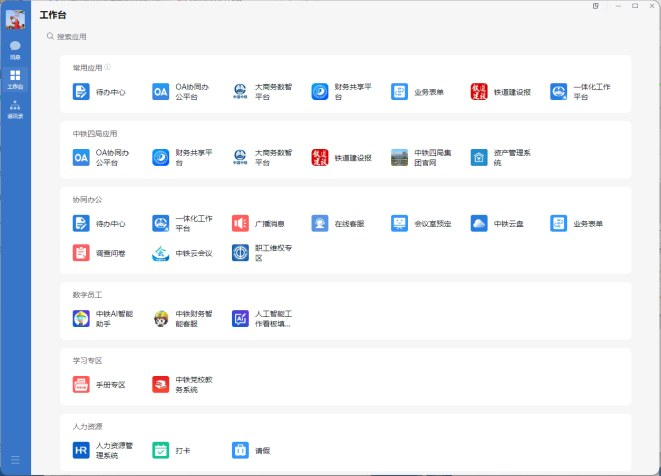Open the 中铁AI智能助手 assistant
This screenshot has width=661, height=476.
coord(81,318)
